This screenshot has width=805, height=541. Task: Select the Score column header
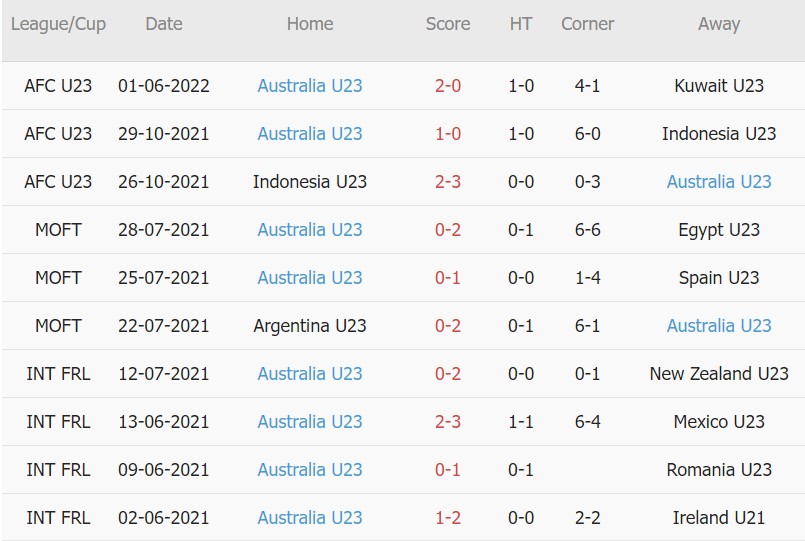click(448, 24)
